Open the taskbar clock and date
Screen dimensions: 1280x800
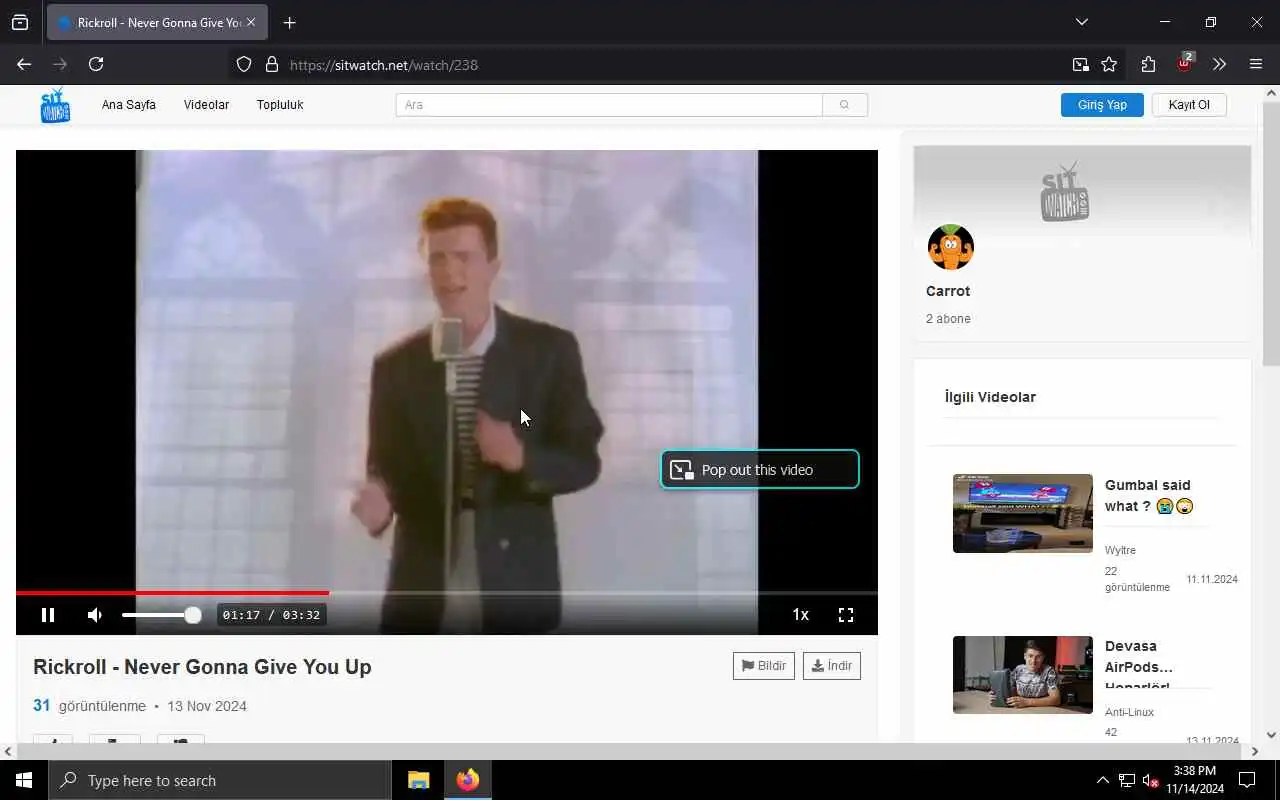(1195, 780)
